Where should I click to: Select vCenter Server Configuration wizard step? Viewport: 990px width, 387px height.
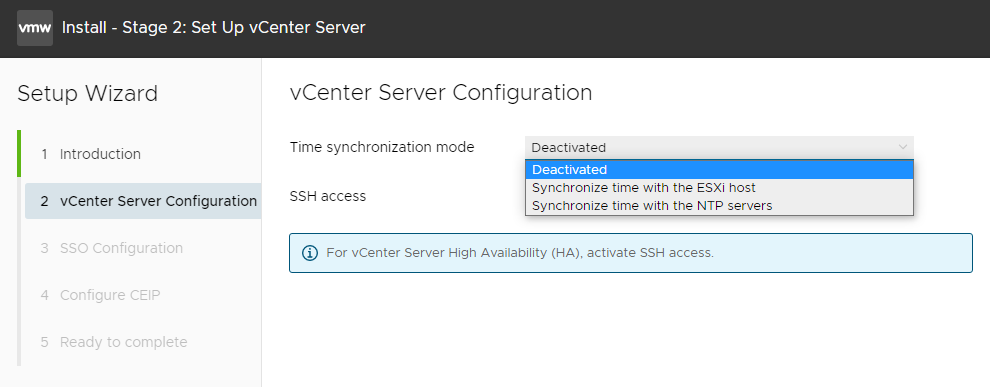(x=143, y=201)
